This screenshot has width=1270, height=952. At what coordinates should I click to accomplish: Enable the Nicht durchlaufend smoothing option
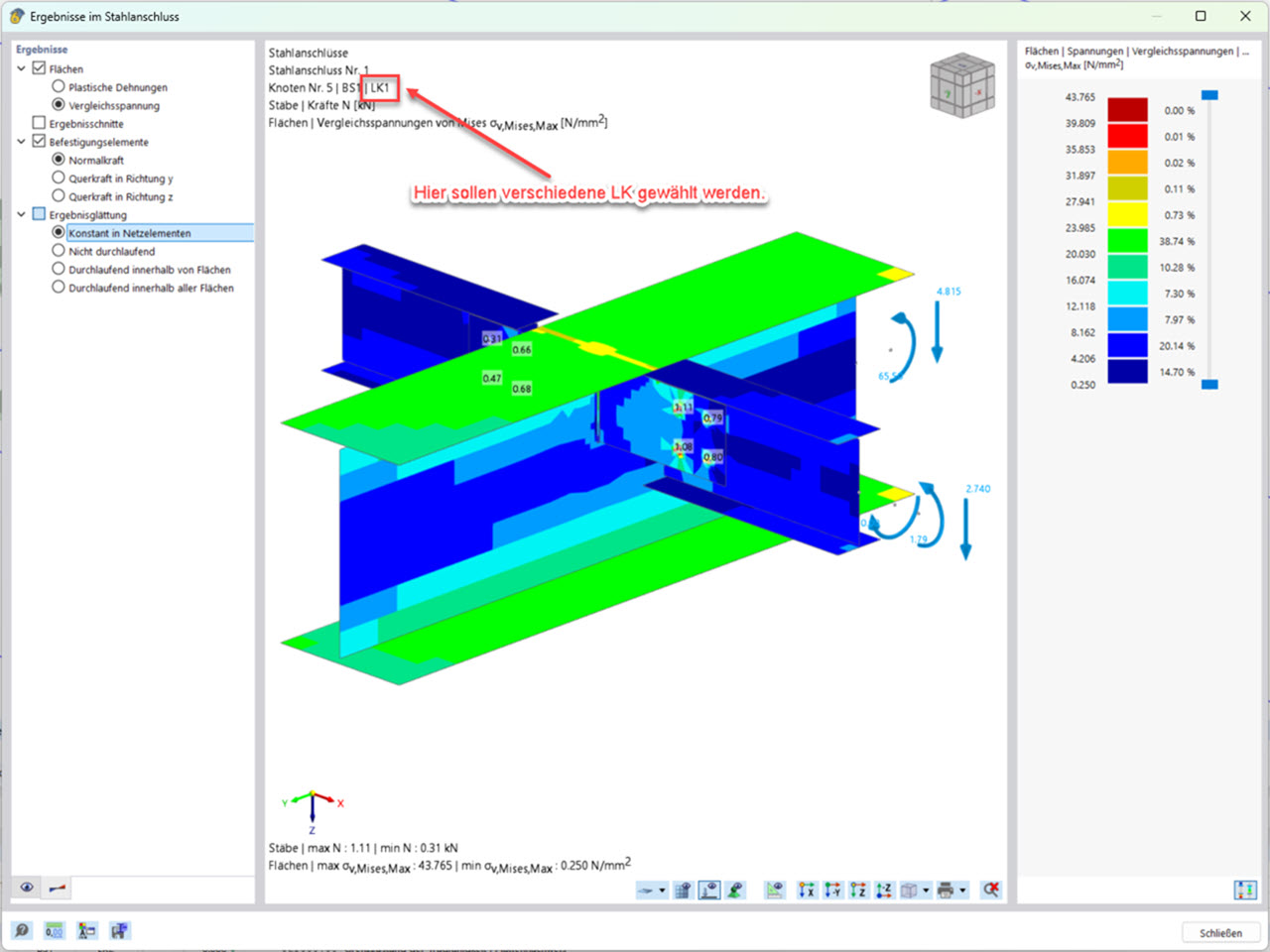[59, 251]
